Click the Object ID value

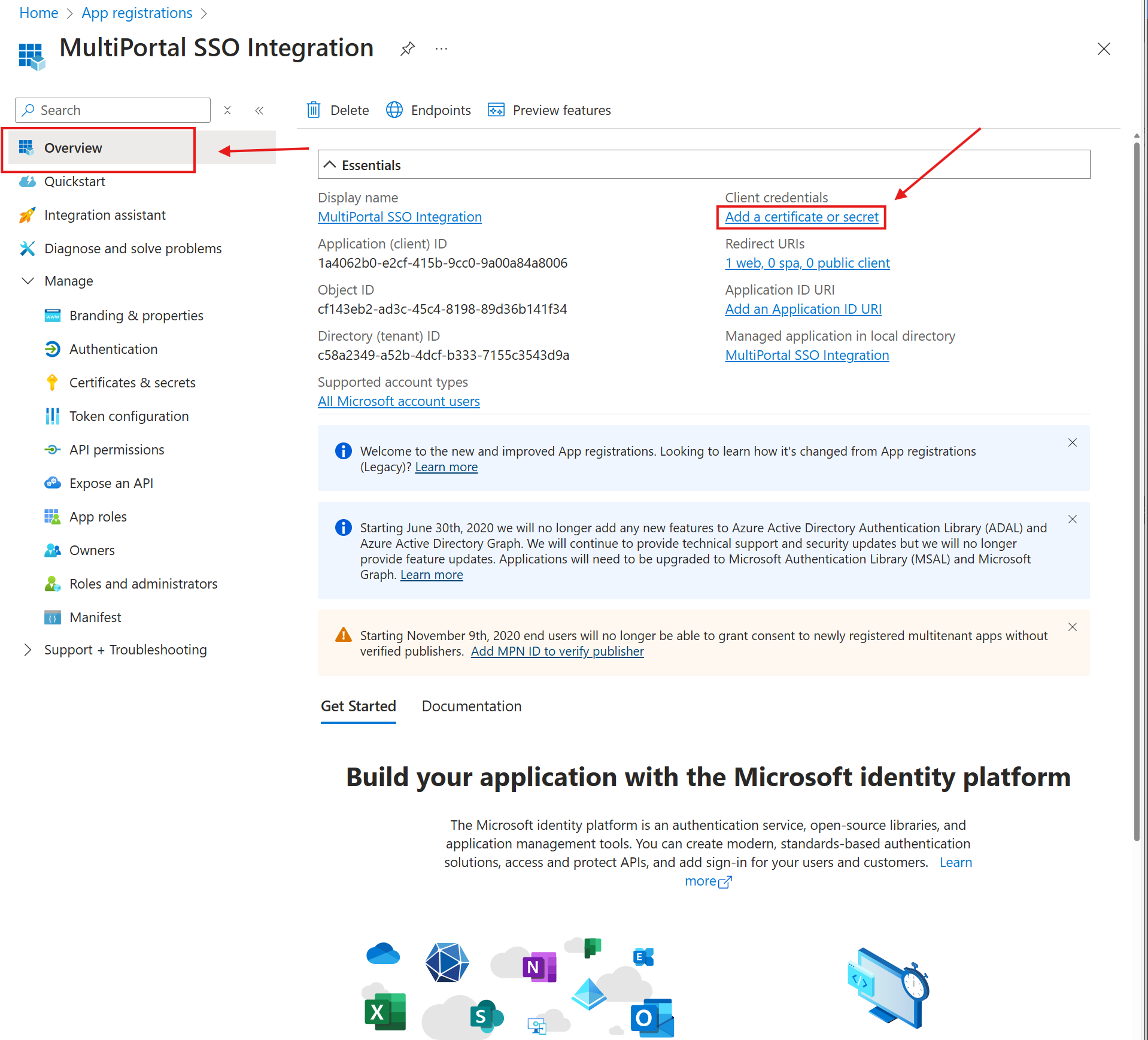(x=442, y=309)
